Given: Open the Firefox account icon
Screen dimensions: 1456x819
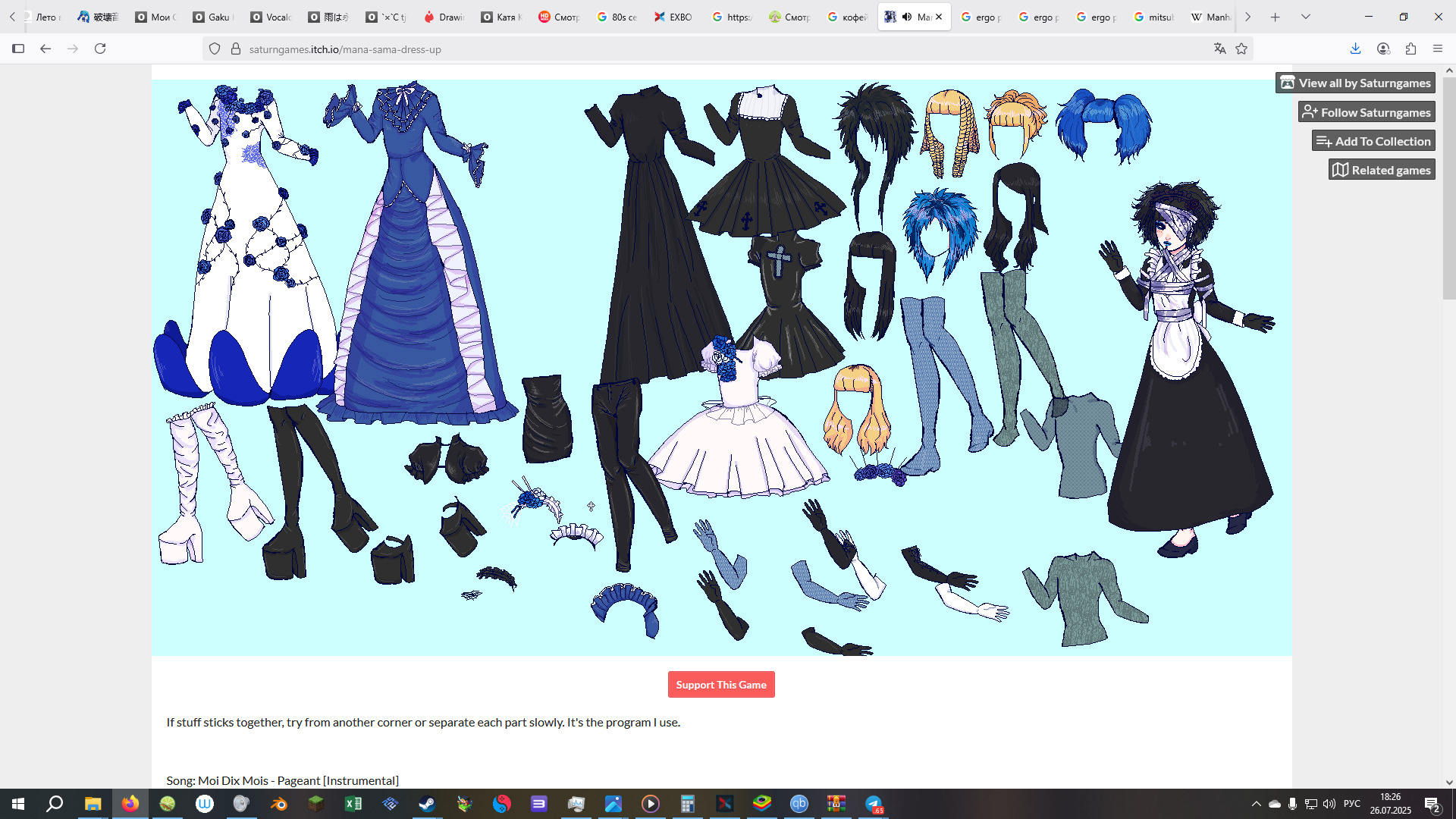Looking at the screenshot, I should click(1383, 49).
